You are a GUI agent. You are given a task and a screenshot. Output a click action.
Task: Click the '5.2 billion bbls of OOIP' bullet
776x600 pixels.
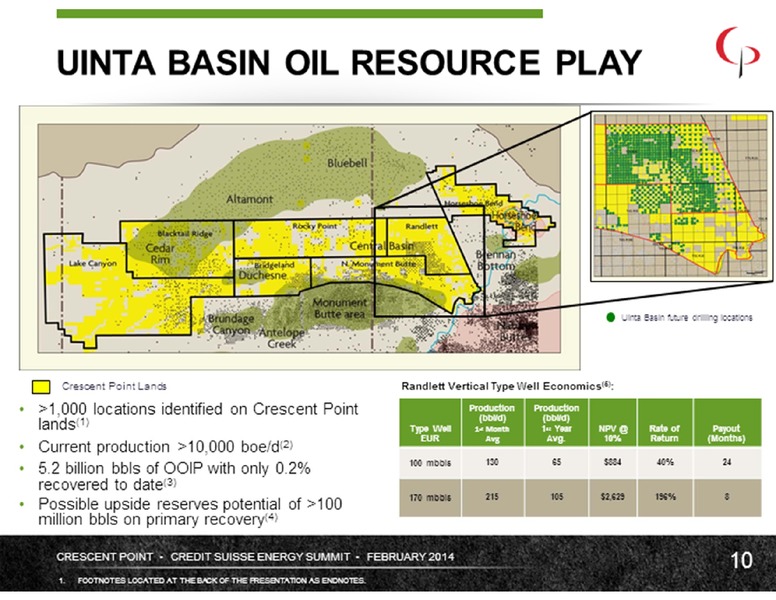click(174, 476)
